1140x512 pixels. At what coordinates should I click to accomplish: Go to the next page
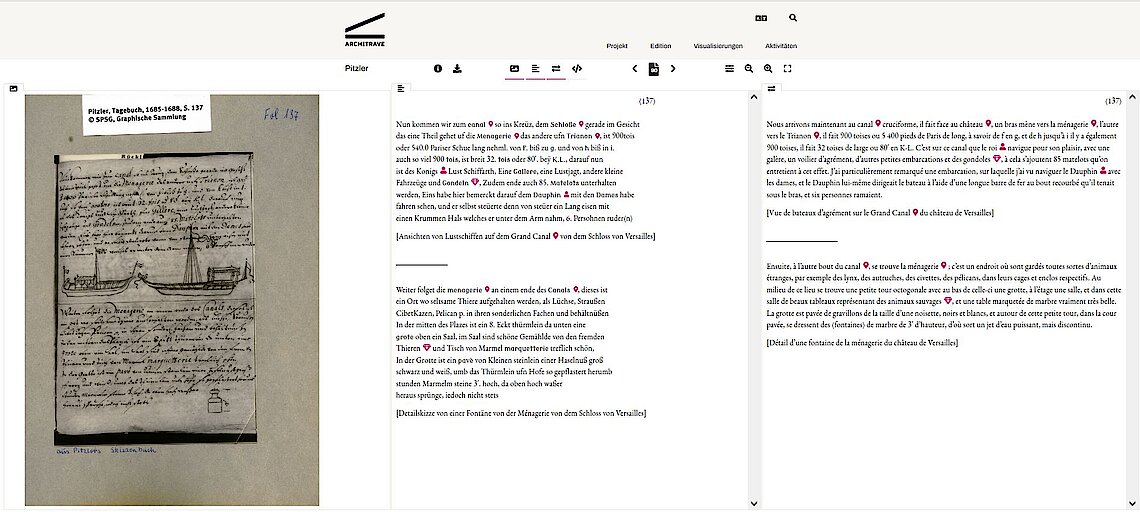coord(673,69)
